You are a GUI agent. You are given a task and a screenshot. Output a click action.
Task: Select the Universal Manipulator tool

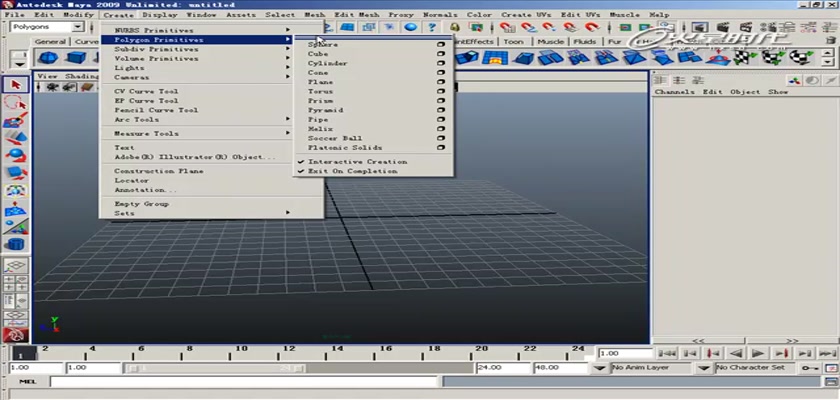[16, 191]
